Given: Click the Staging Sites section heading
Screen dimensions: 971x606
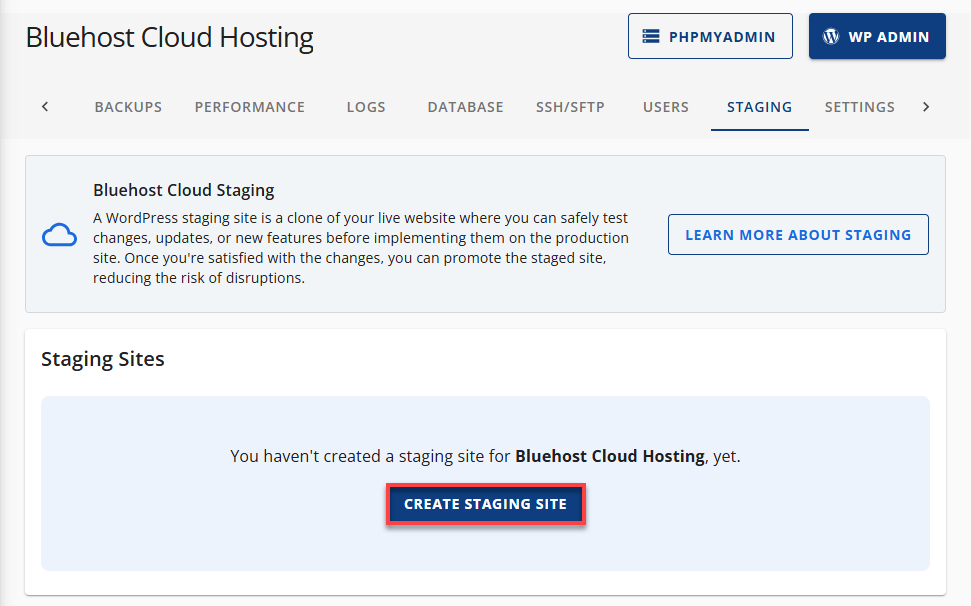Looking at the screenshot, I should 102,358.
